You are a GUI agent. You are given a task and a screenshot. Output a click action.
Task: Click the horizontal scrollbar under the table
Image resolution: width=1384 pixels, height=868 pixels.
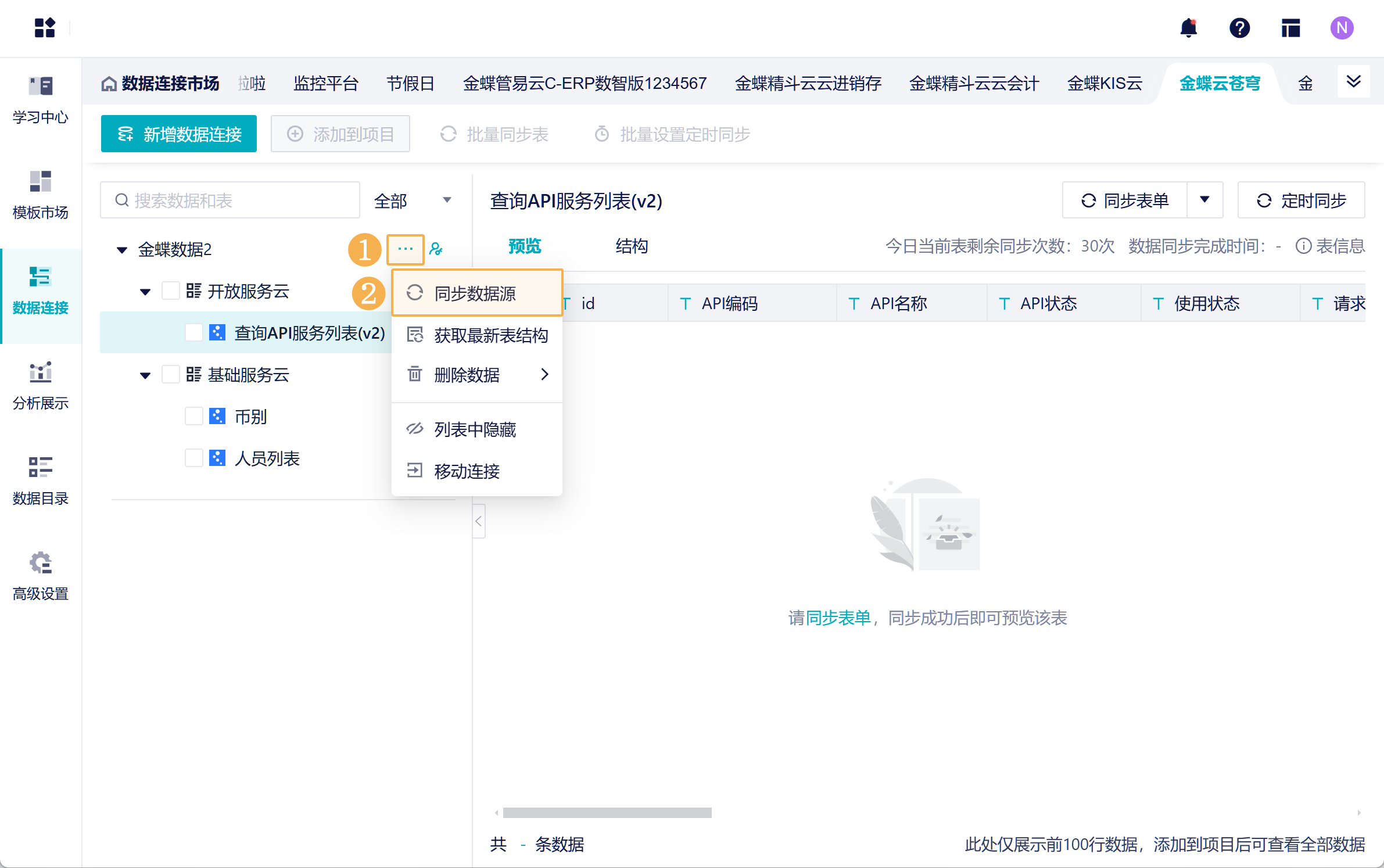(607, 812)
